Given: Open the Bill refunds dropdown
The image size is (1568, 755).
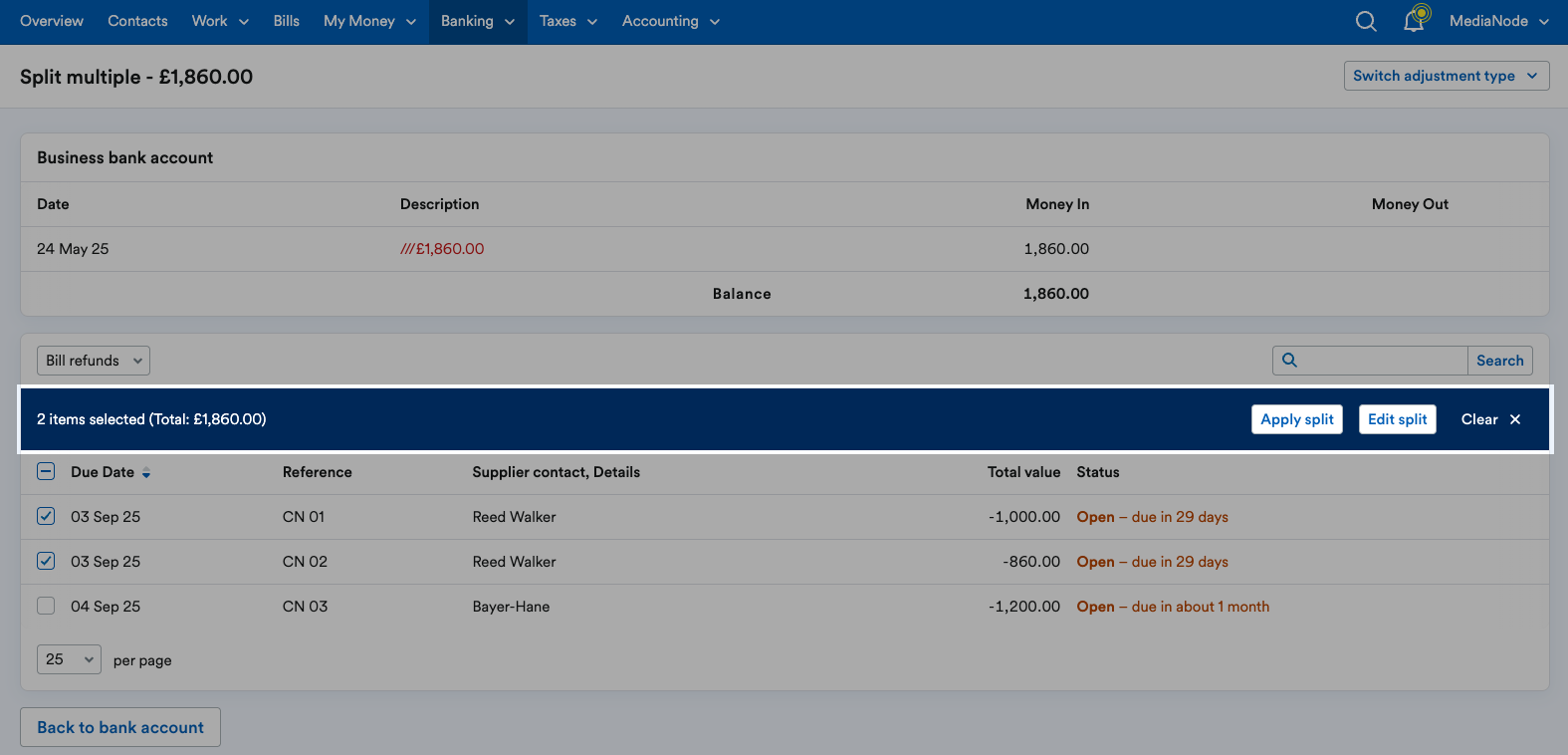Looking at the screenshot, I should point(94,361).
